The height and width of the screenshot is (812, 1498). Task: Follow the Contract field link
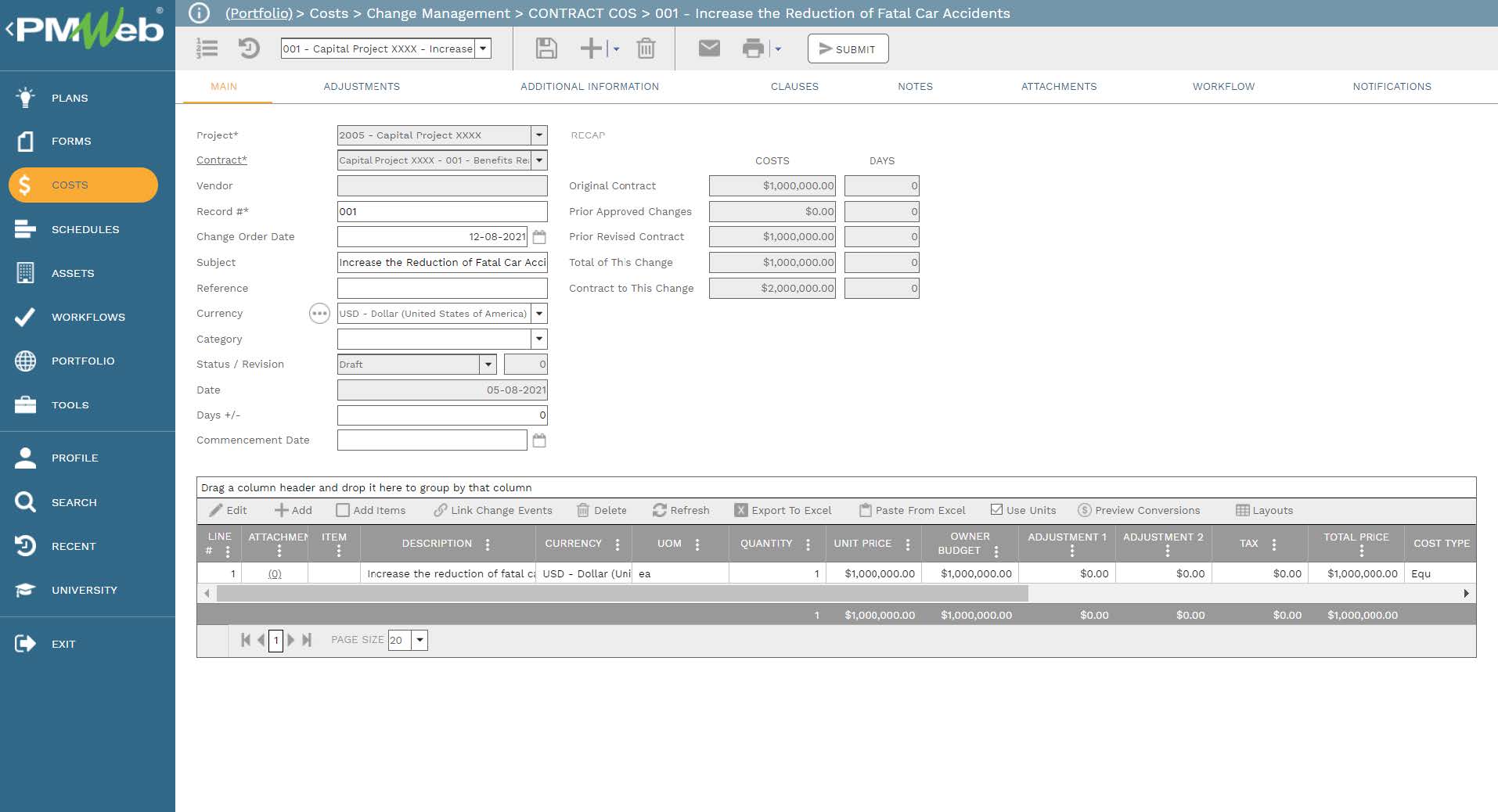pyautogui.click(x=221, y=160)
